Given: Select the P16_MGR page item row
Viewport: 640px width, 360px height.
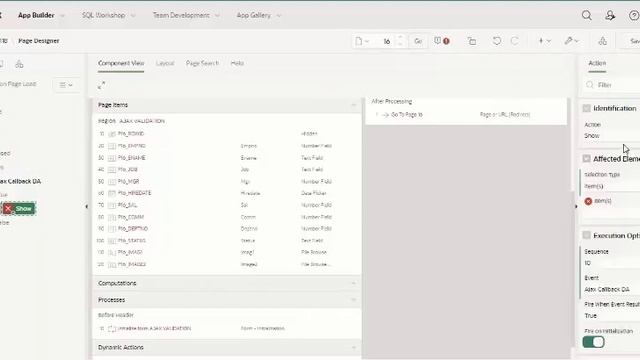Looking at the screenshot, I should coord(226,181).
